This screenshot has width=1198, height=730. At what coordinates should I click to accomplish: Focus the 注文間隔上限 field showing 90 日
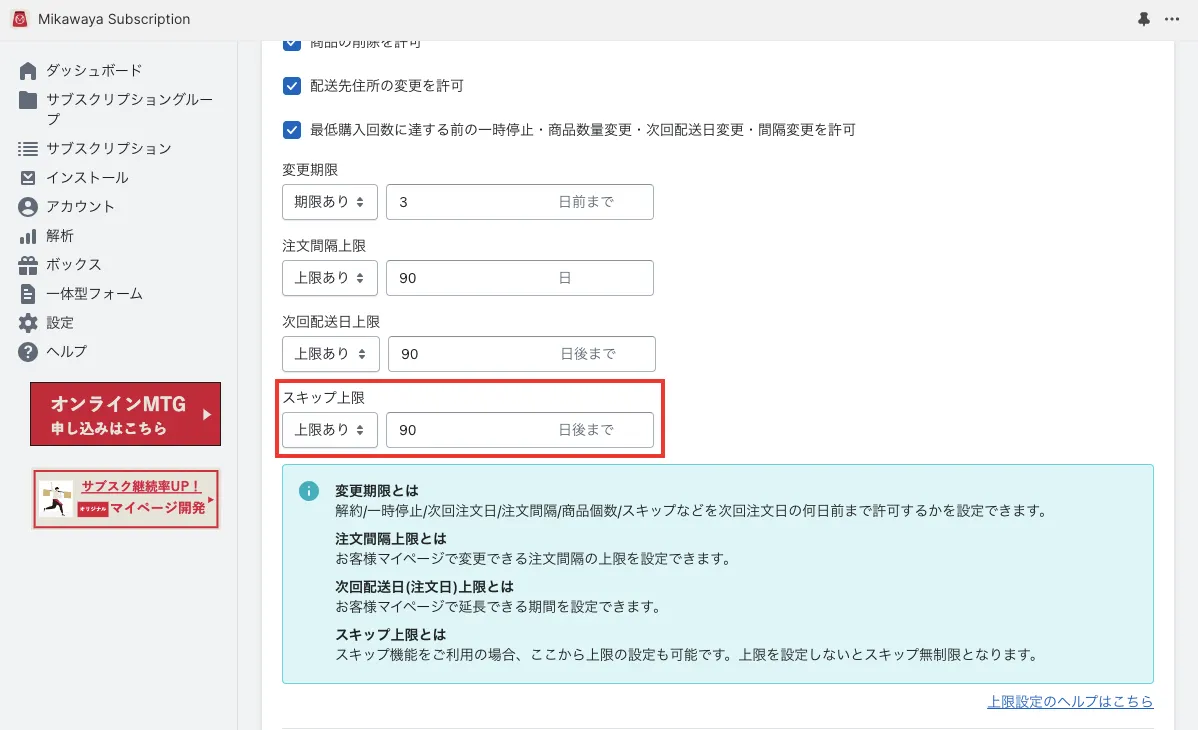click(x=520, y=277)
